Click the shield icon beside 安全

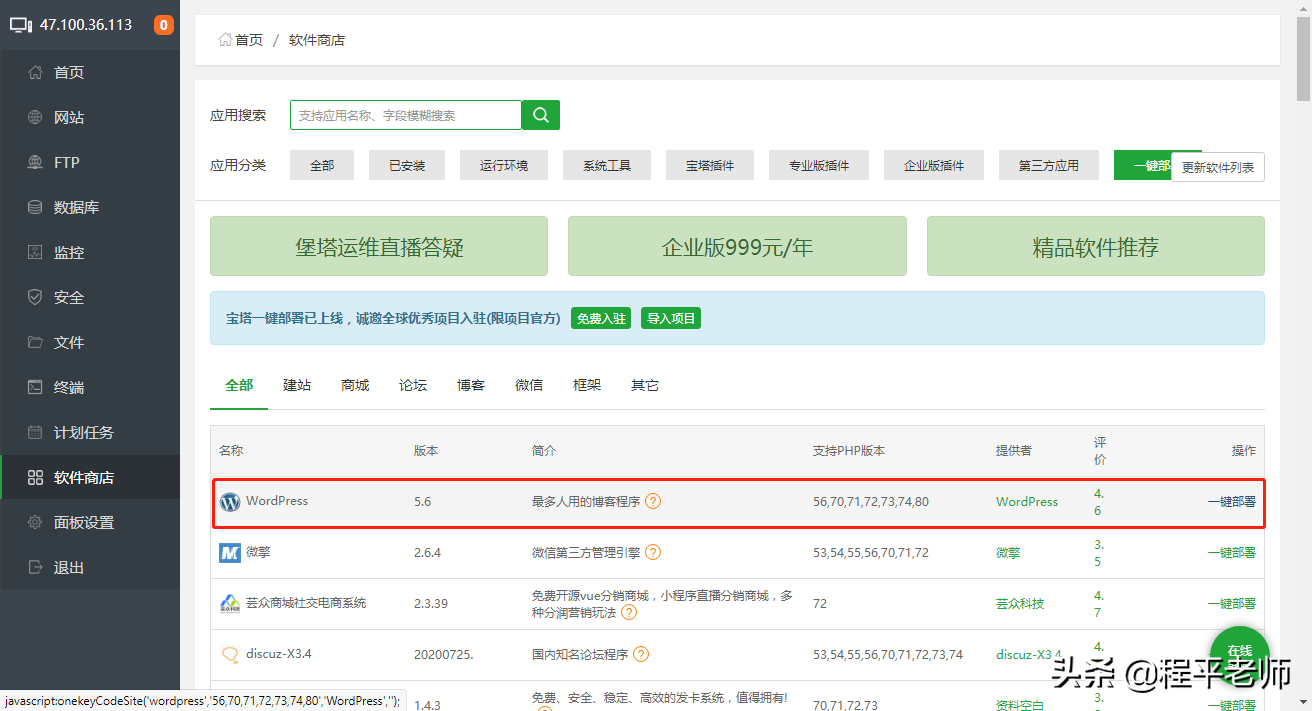[x=35, y=297]
